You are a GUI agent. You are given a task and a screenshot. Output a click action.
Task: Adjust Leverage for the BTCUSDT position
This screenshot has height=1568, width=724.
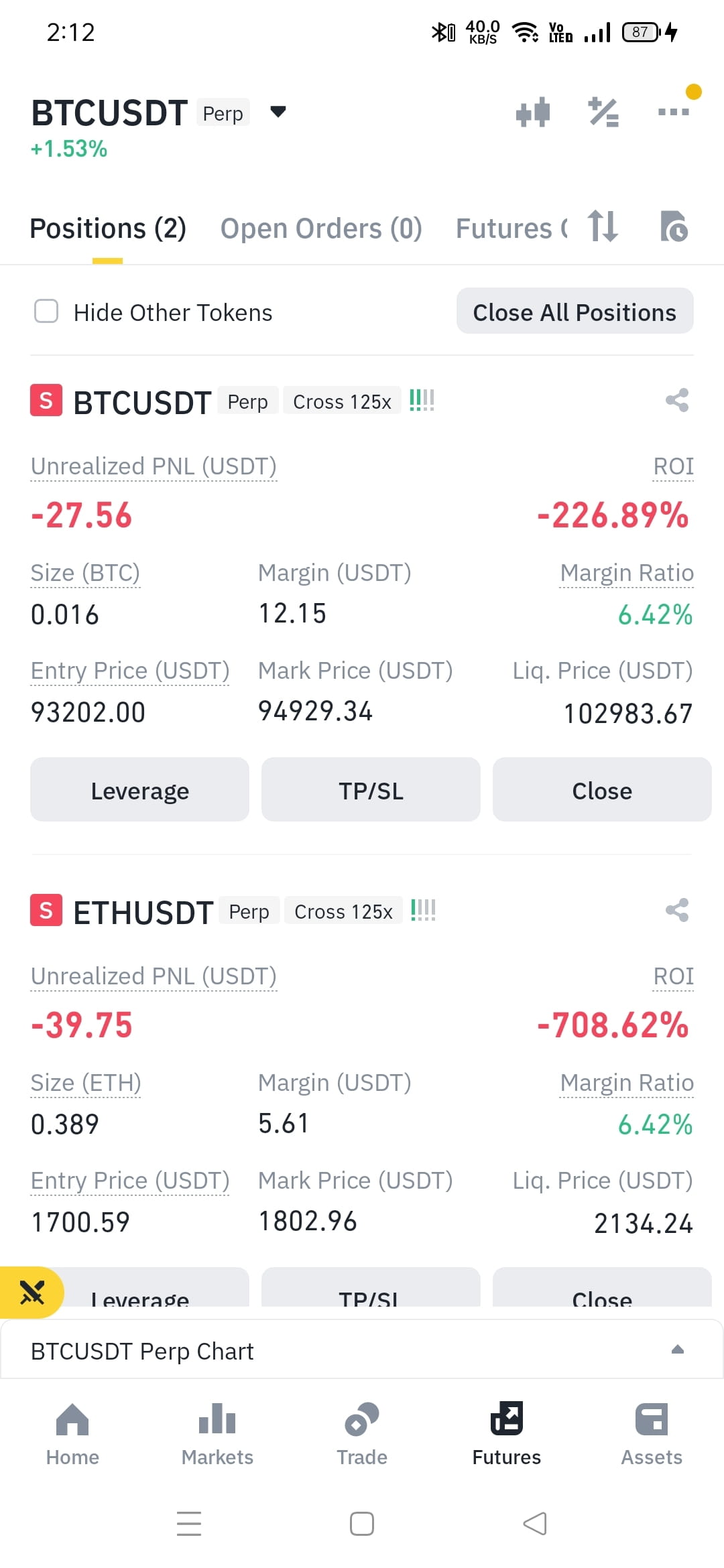(x=139, y=790)
